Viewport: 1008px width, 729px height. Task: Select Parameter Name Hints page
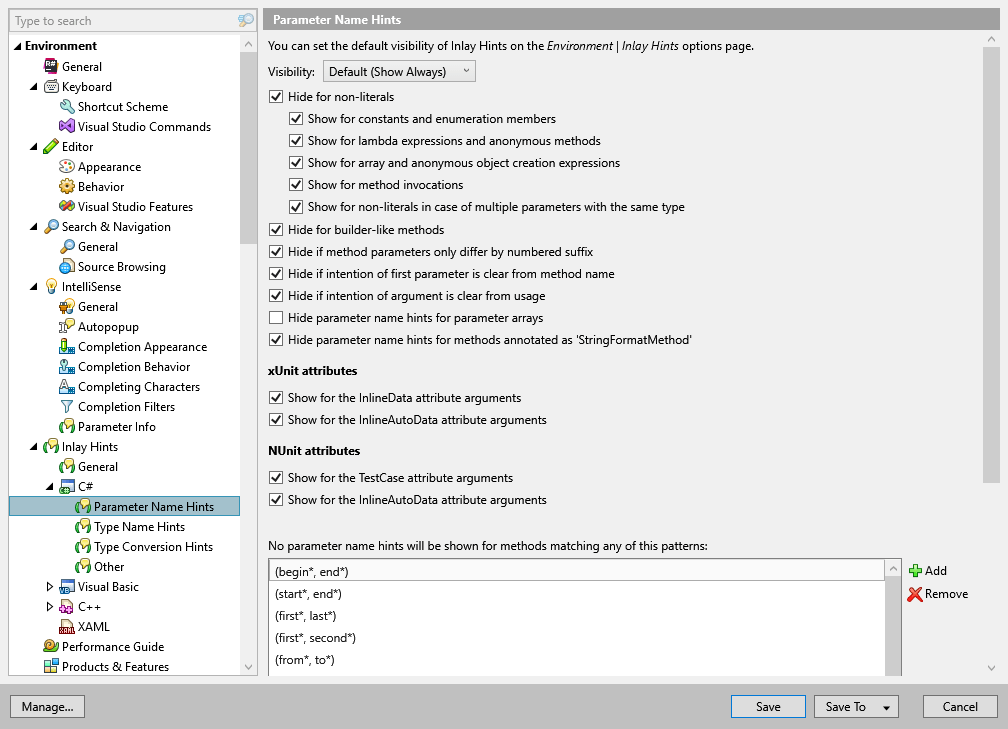[x=125, y=507]
